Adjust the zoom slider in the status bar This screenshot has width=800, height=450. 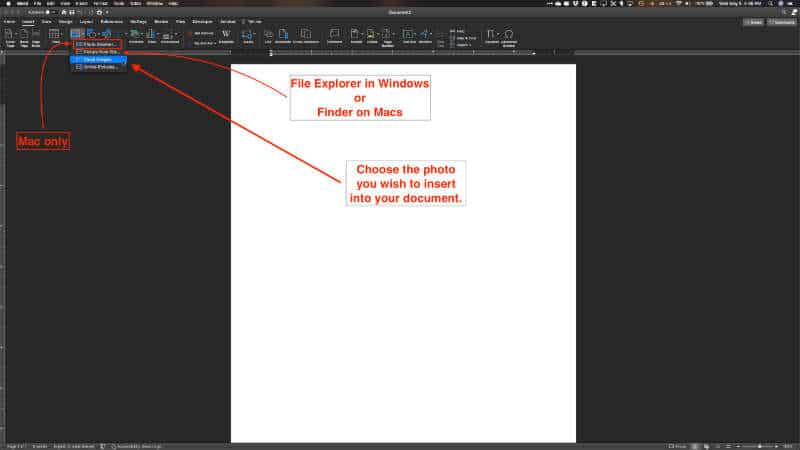760,446
